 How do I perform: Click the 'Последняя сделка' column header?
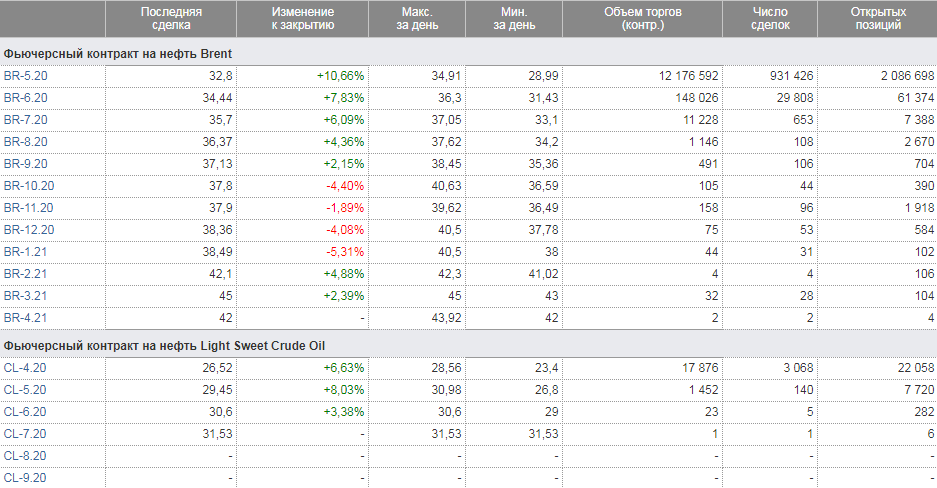click(171, 18)
